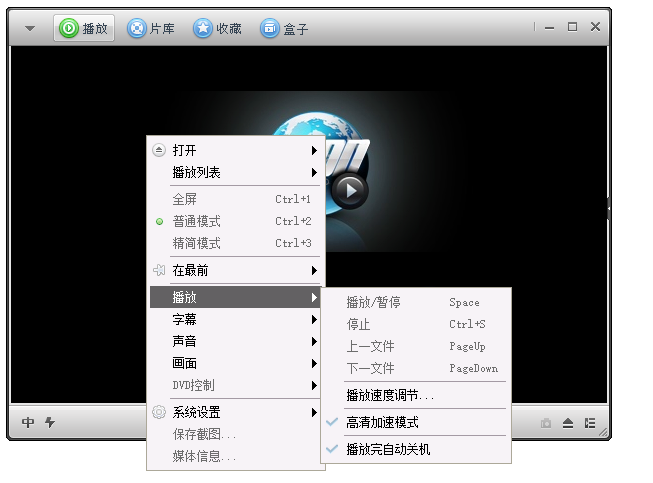The width and height of the screenshot is (653, 483).
Task: Expand the 播放列表 submenu arrow
Action: tap(314, 172)
